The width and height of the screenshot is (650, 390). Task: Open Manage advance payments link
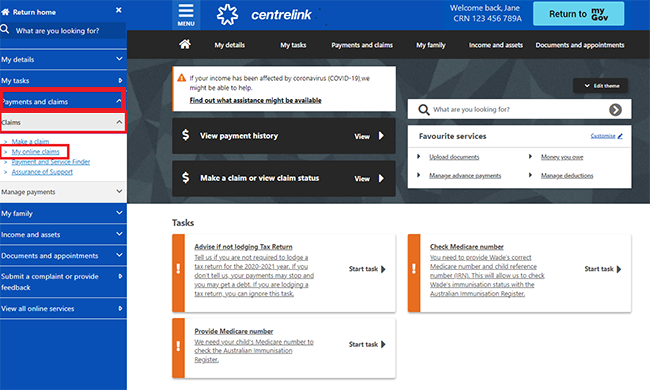(x=465, y=176)
